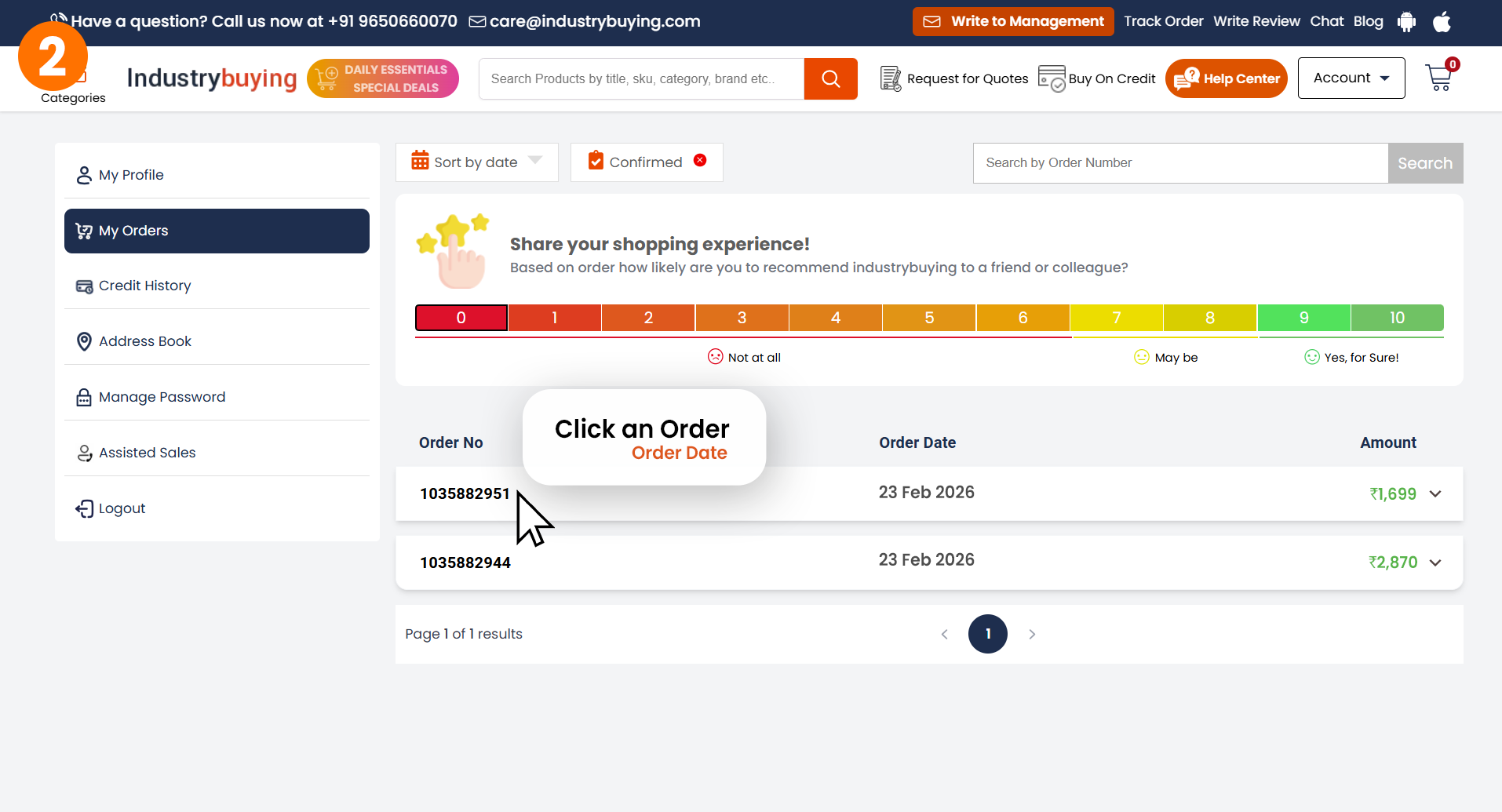Click the Buy On Credit icon
1502x812 pixels.
coord(1052,78)
